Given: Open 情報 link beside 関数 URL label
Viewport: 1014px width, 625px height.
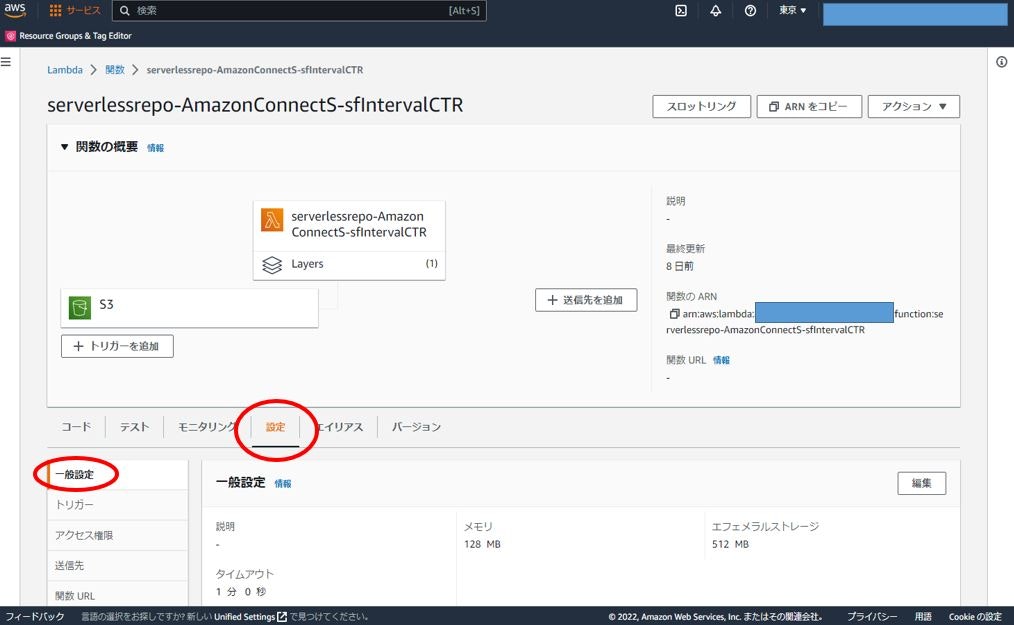Looking at the screenshot, I should (721, 360).
